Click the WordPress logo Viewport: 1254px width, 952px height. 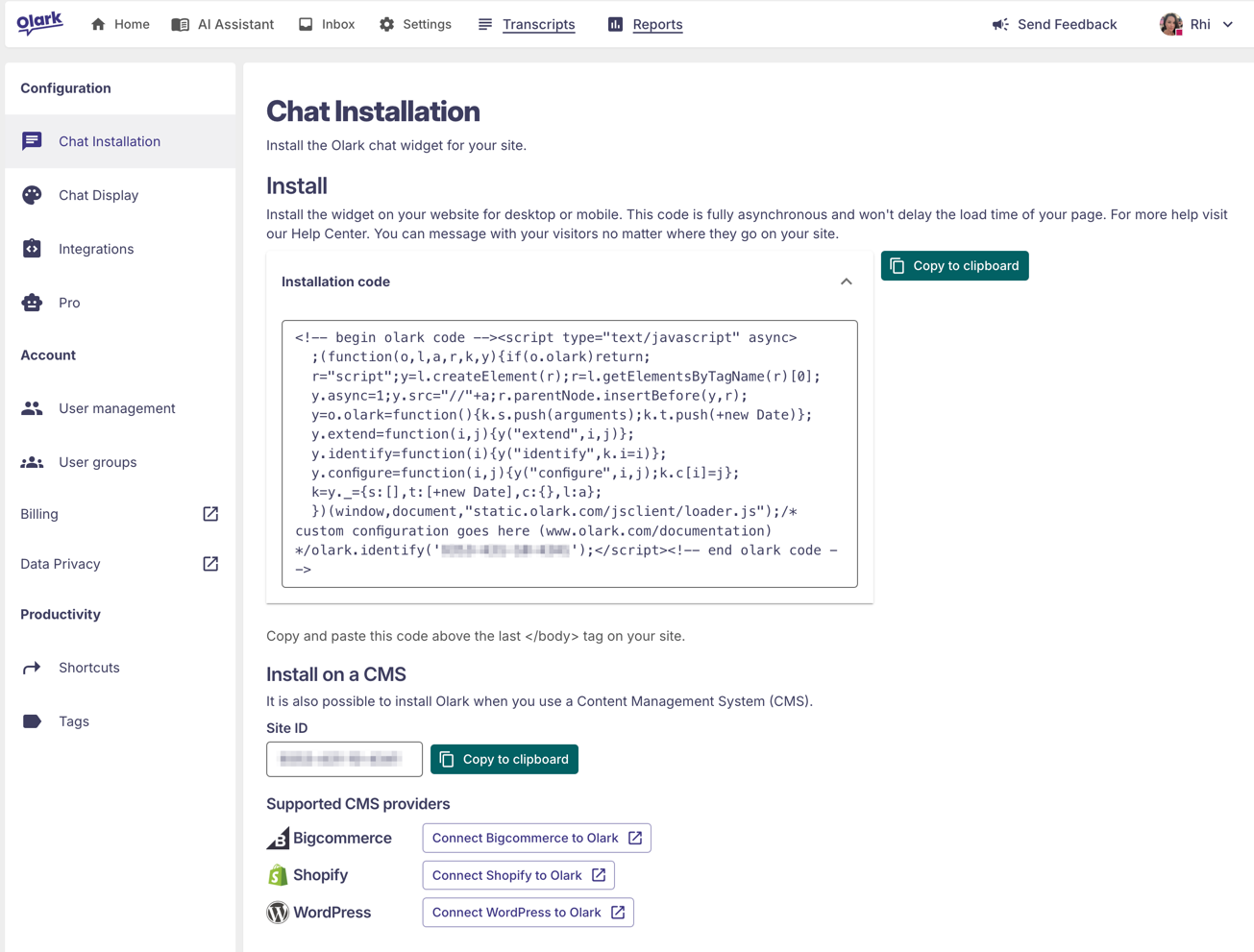coord(278,913)
